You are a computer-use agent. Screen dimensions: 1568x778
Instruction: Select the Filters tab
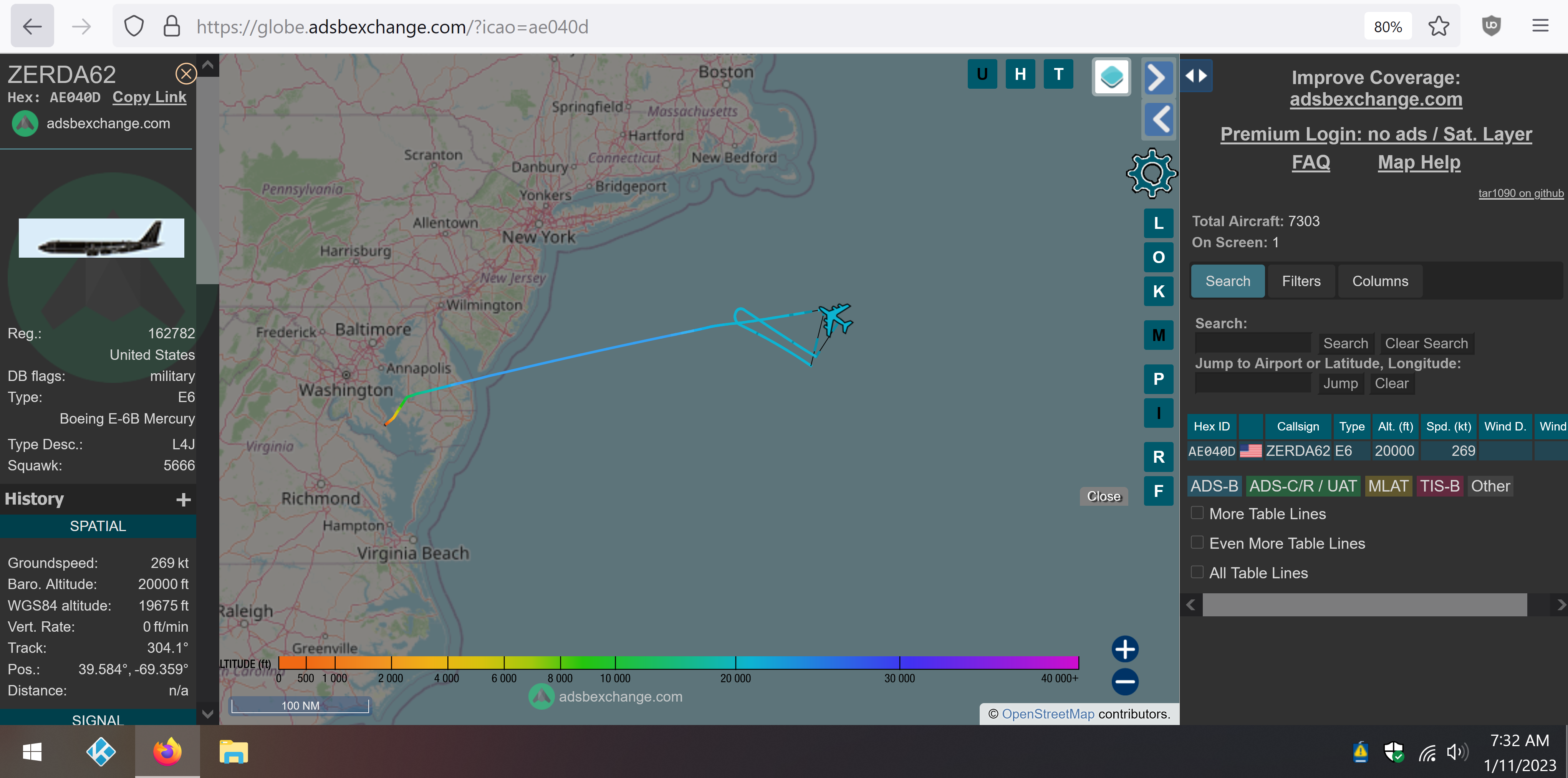click(1301, 281)
